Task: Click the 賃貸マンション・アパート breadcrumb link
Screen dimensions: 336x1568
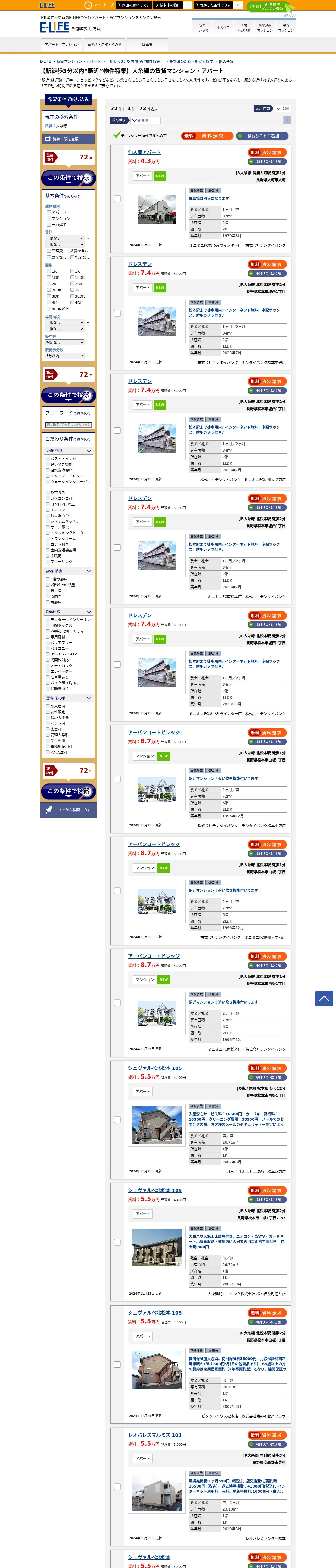Action: (79, 61)
